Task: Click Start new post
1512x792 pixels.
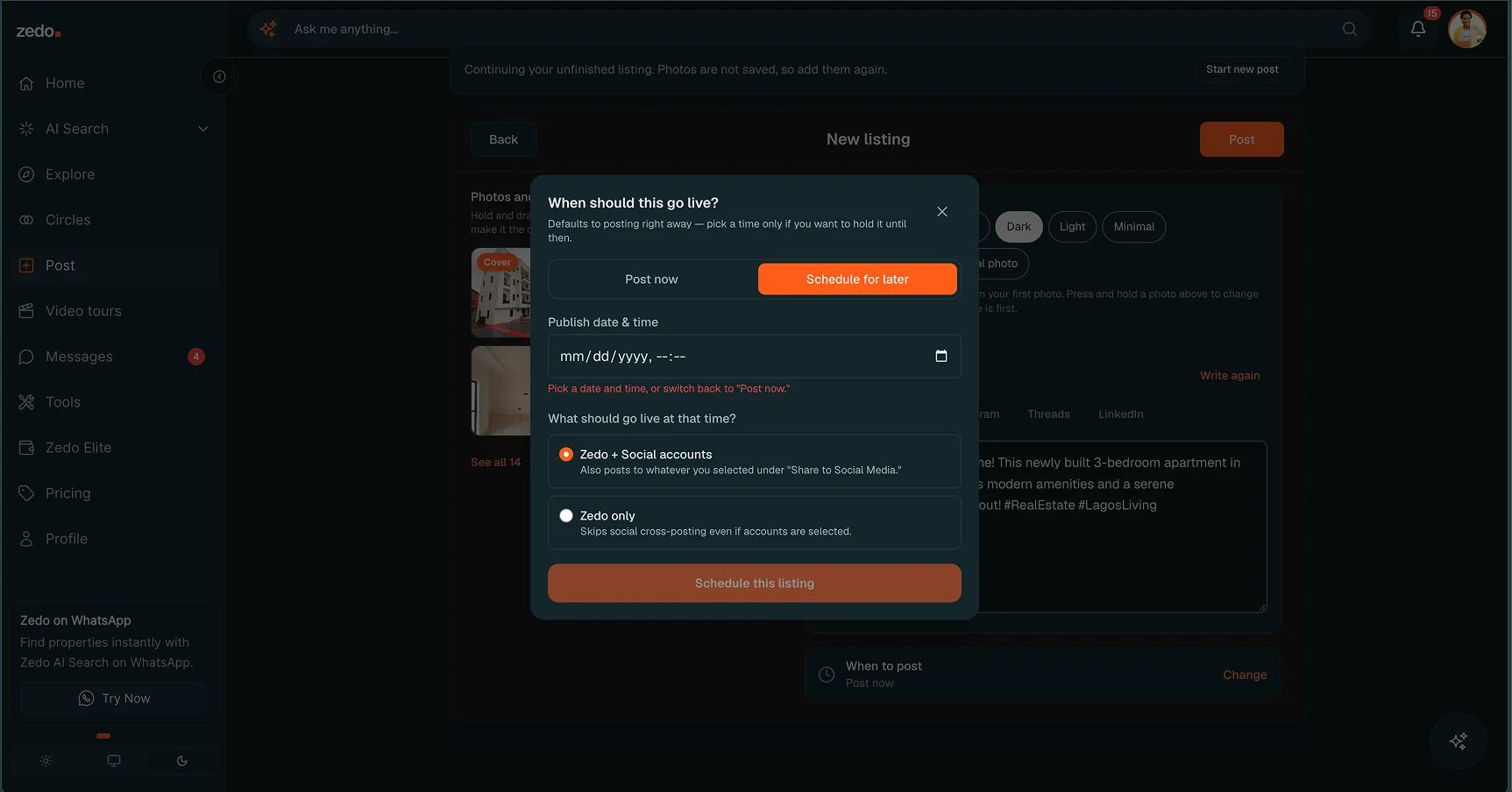Action: point(1242,69)
